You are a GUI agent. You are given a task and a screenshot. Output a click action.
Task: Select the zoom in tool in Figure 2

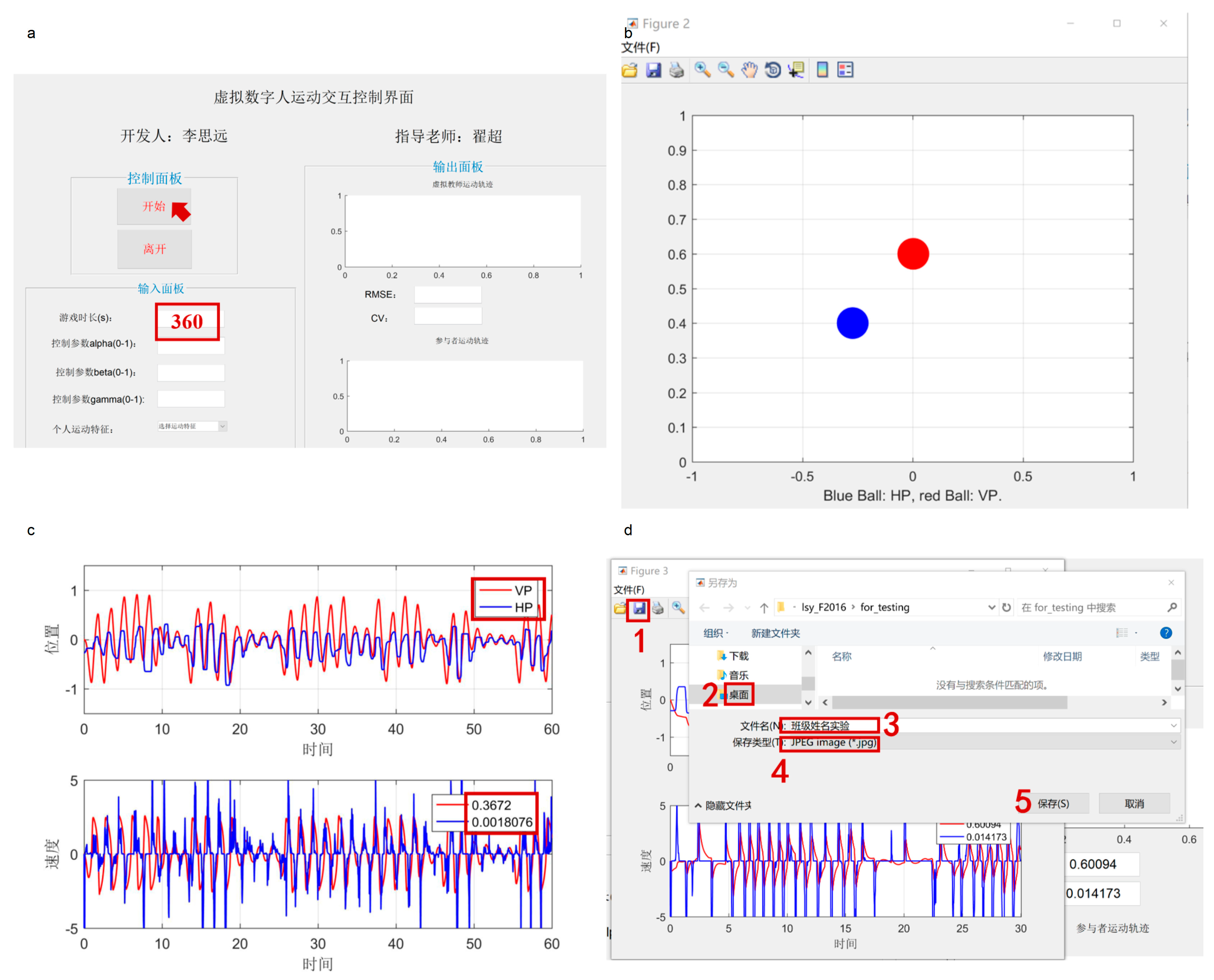[x=702, y=70]
